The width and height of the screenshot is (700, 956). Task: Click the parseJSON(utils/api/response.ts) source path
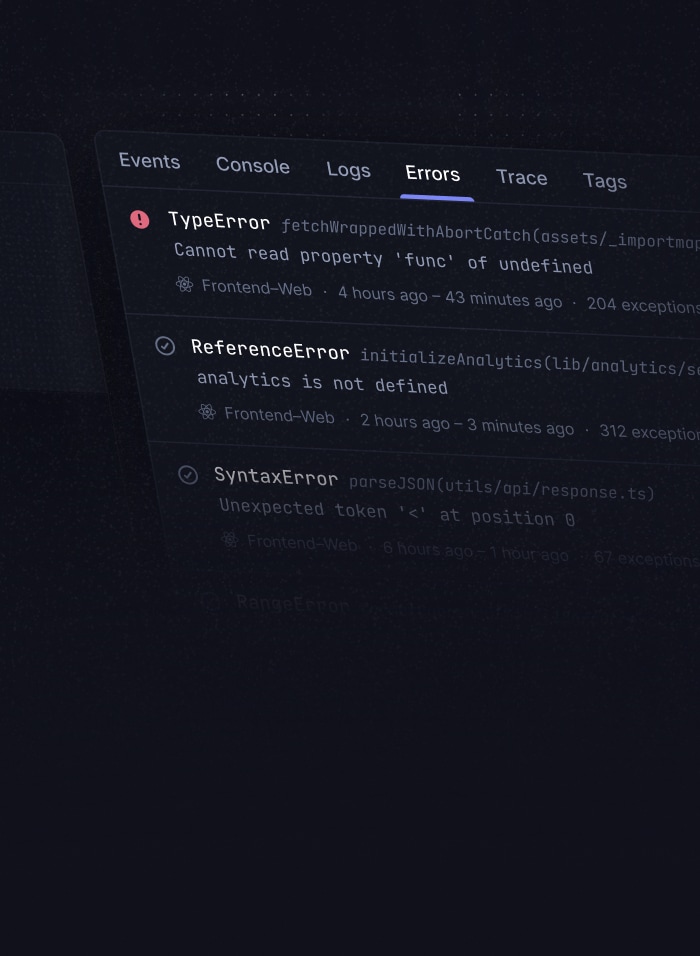pos(501,489)
